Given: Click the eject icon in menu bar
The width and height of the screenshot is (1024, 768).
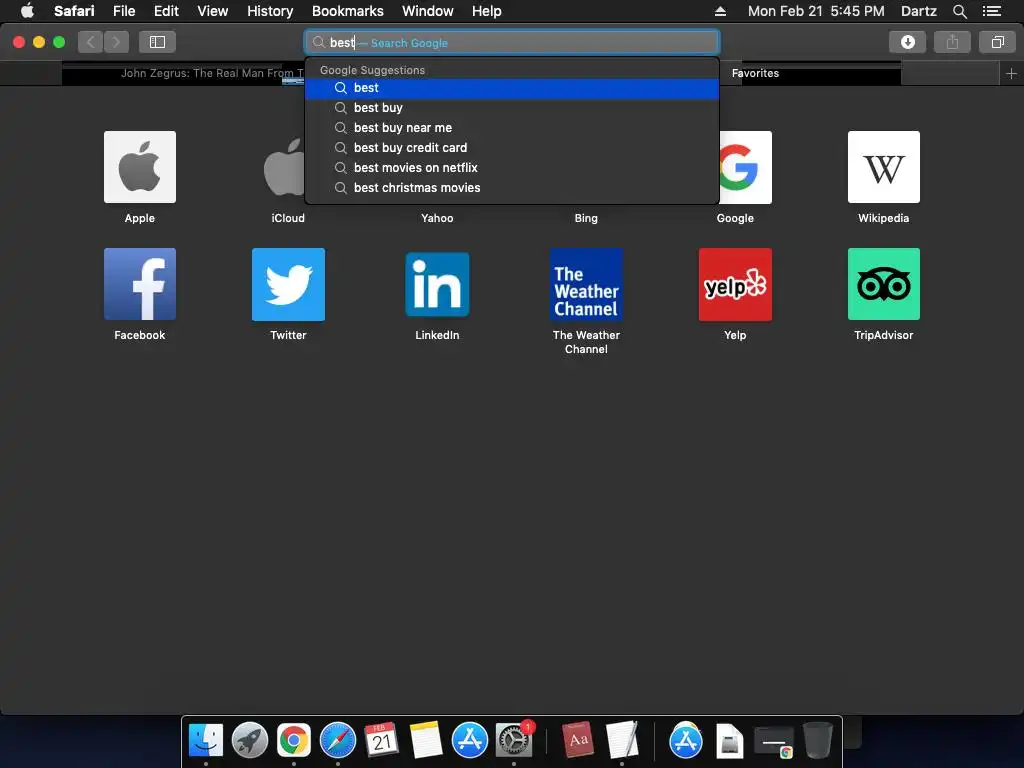Looking at the screenshot, I should coord(720,11).
